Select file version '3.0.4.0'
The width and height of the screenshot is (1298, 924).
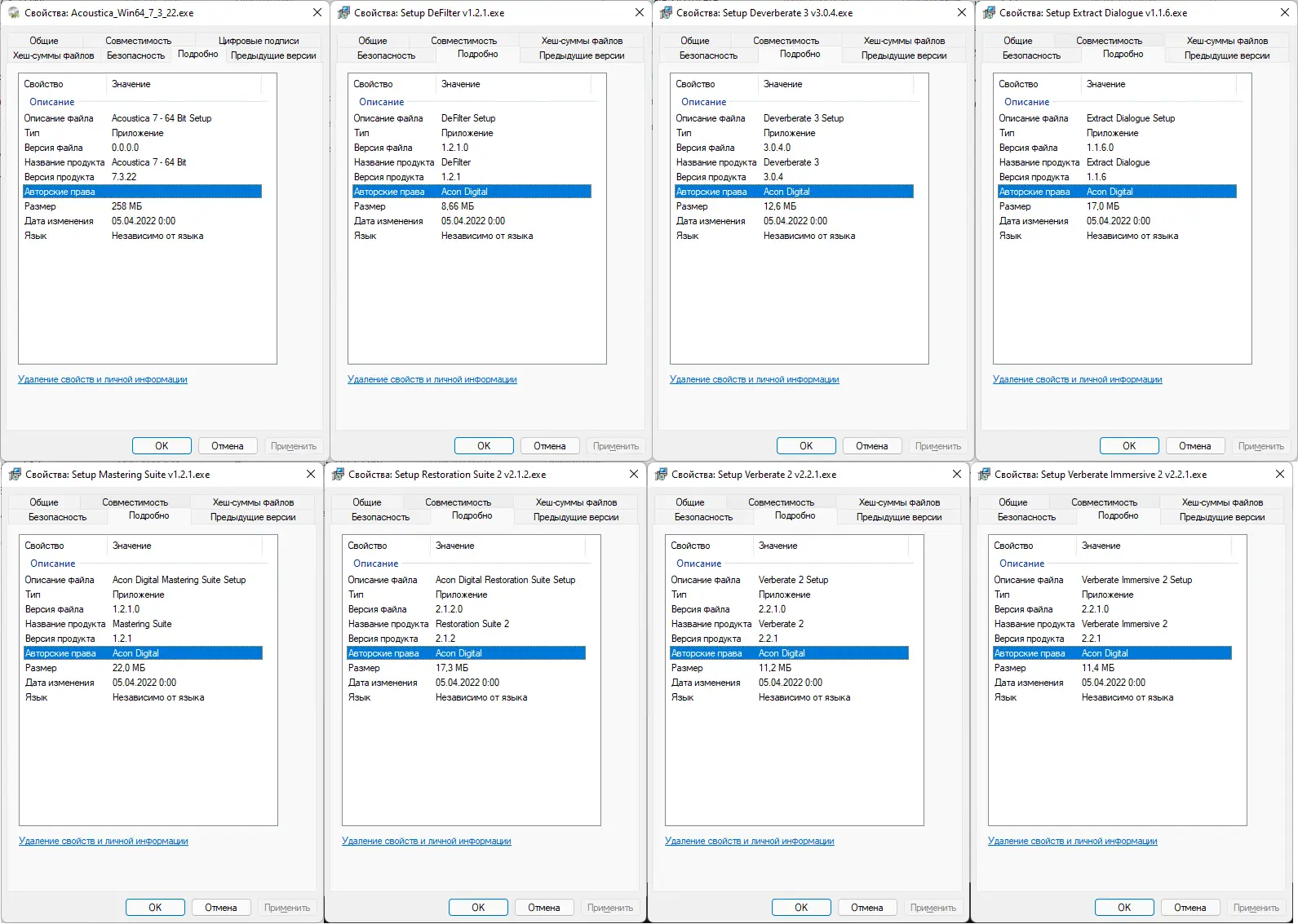point(777,148)
